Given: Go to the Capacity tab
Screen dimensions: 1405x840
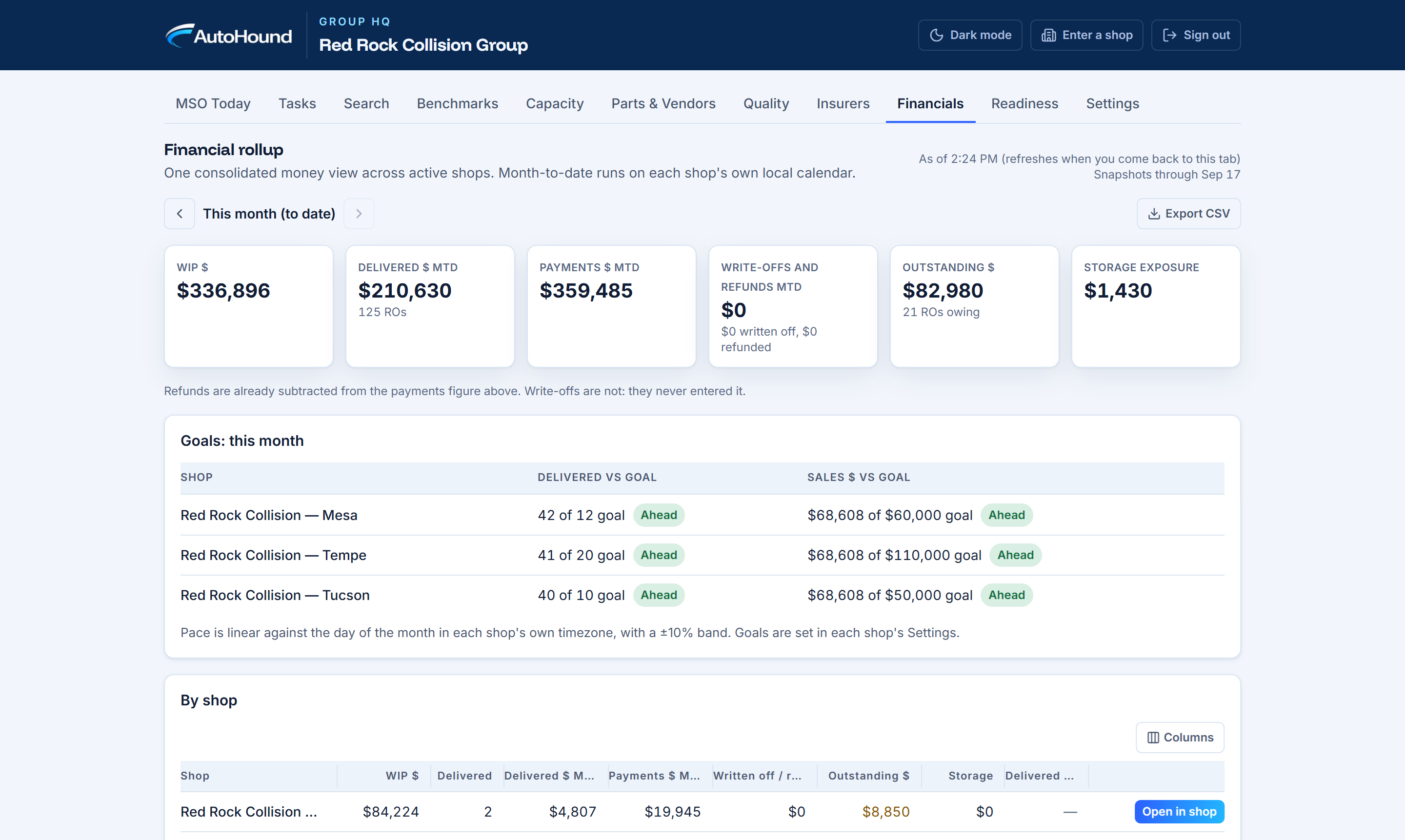Looking at the screenshot, I should [554, 103].
